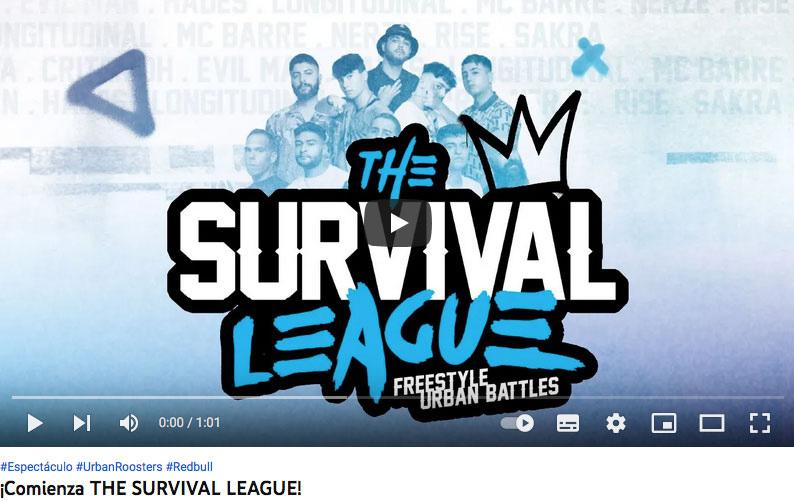Viewport: 794px width, 501px height.
Task: Open the settings gear menu
Action: coord(615,423)
